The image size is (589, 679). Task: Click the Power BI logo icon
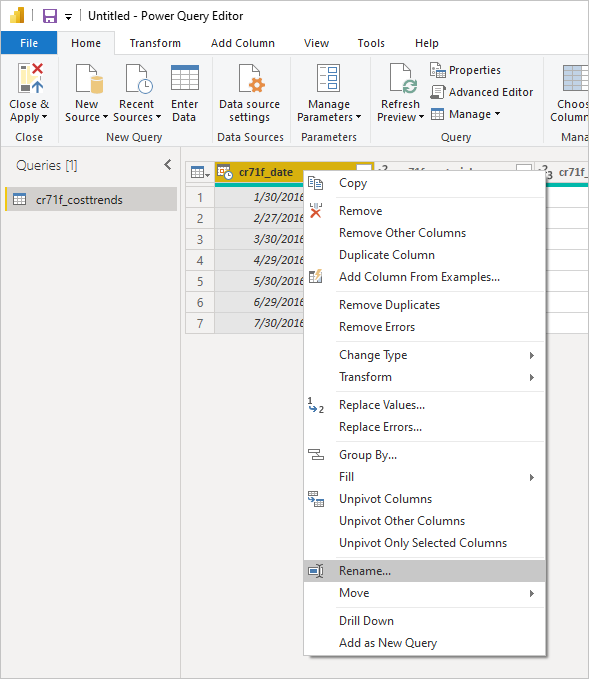tap(17, 16)
